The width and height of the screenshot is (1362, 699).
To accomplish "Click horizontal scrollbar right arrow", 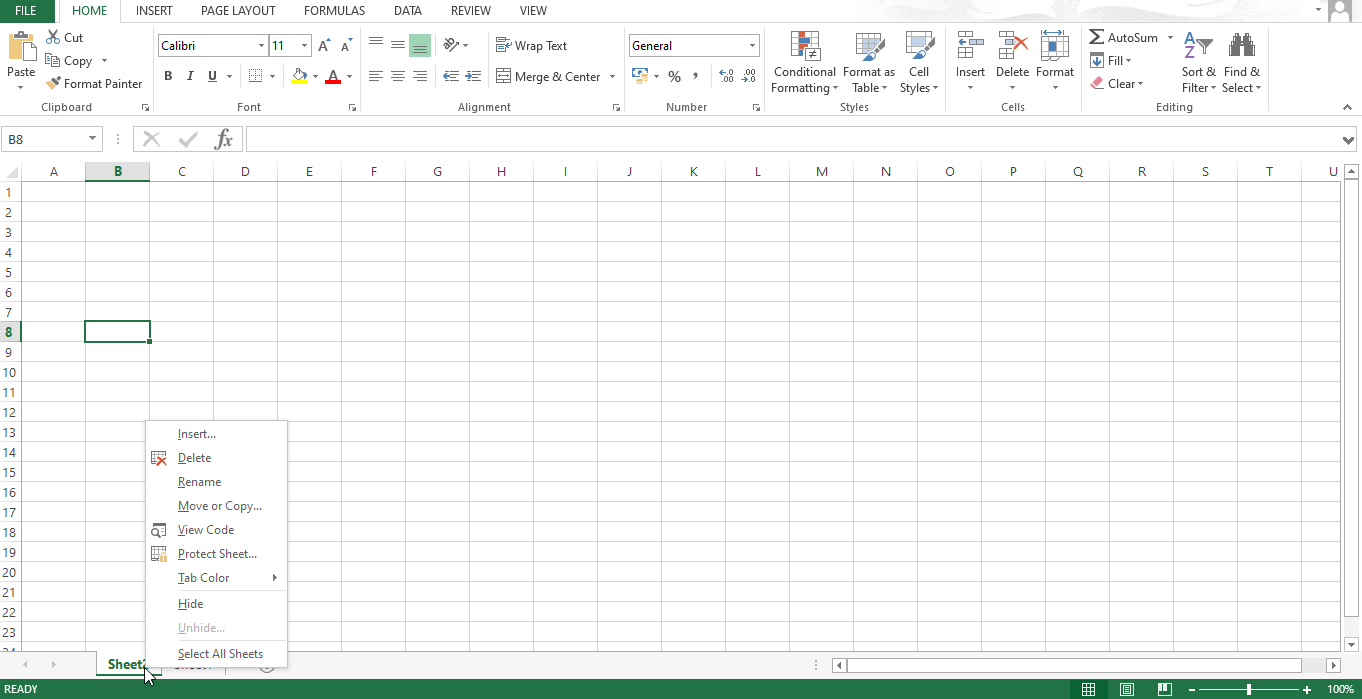I will (1333, 665).
